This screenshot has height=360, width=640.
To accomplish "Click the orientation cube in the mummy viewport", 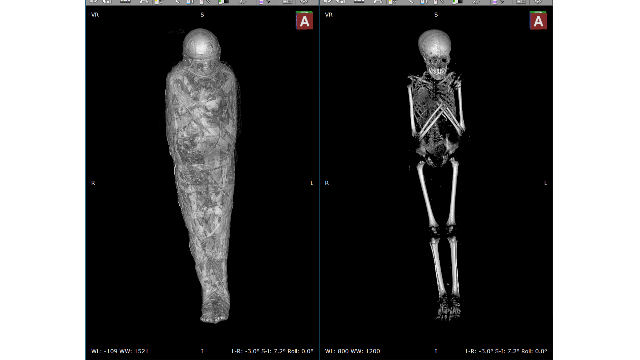I will pyautogui.click(x=304, y=20).
